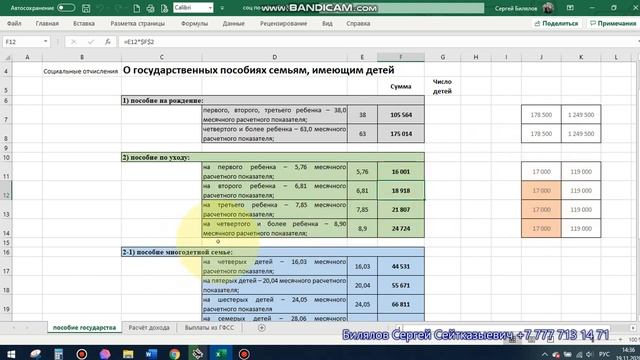Open the Справка ribbon tab
This screenshot has width=640, height=360.
(358, 24)
